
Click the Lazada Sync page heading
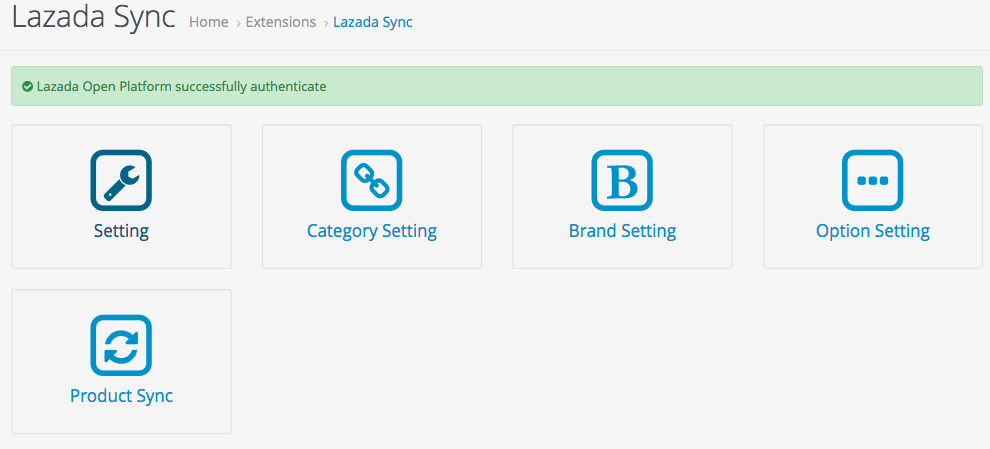pyautogui.click(x=93, y=18)
